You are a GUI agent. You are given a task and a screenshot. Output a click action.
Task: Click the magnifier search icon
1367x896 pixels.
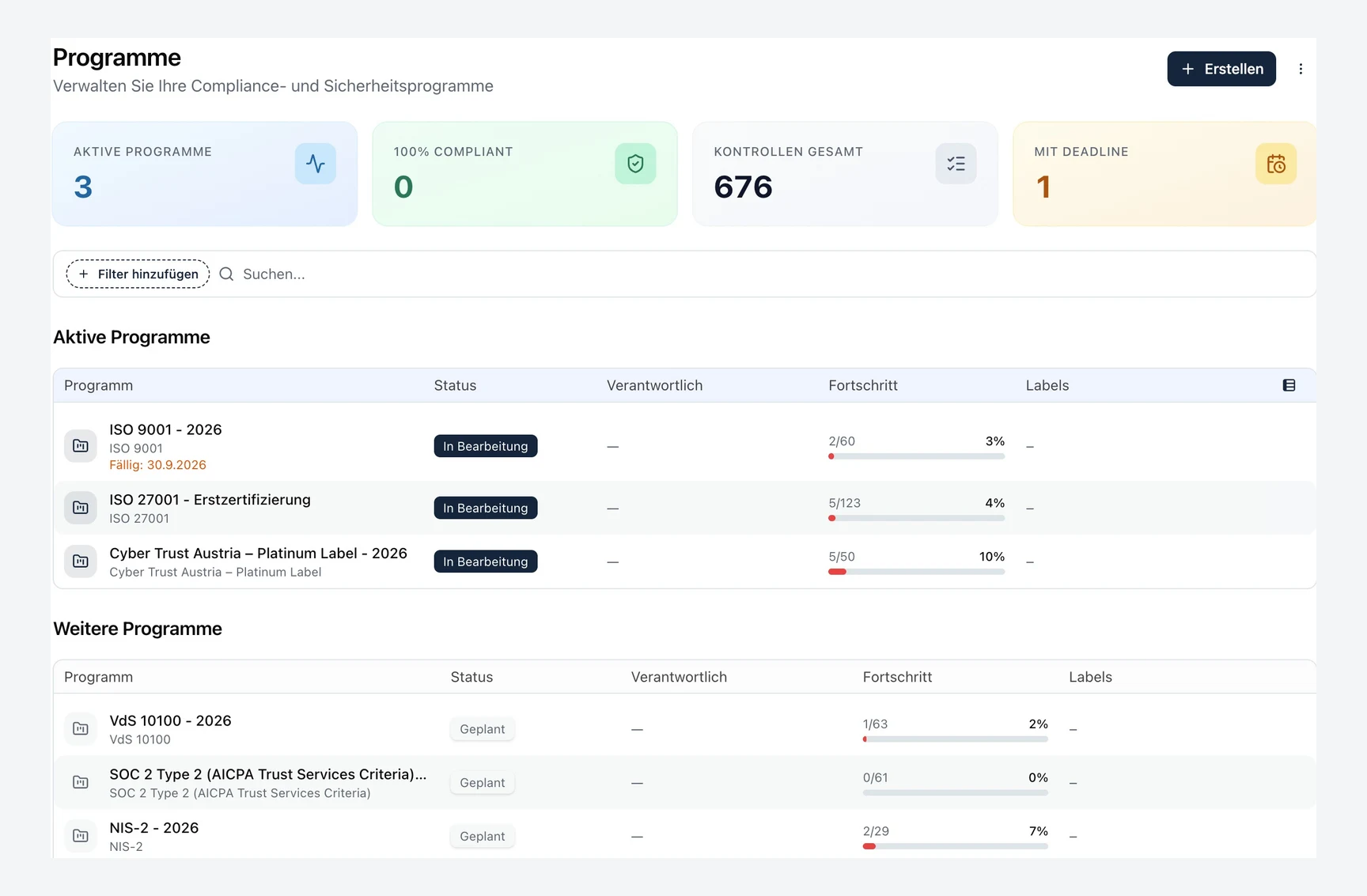226,274
